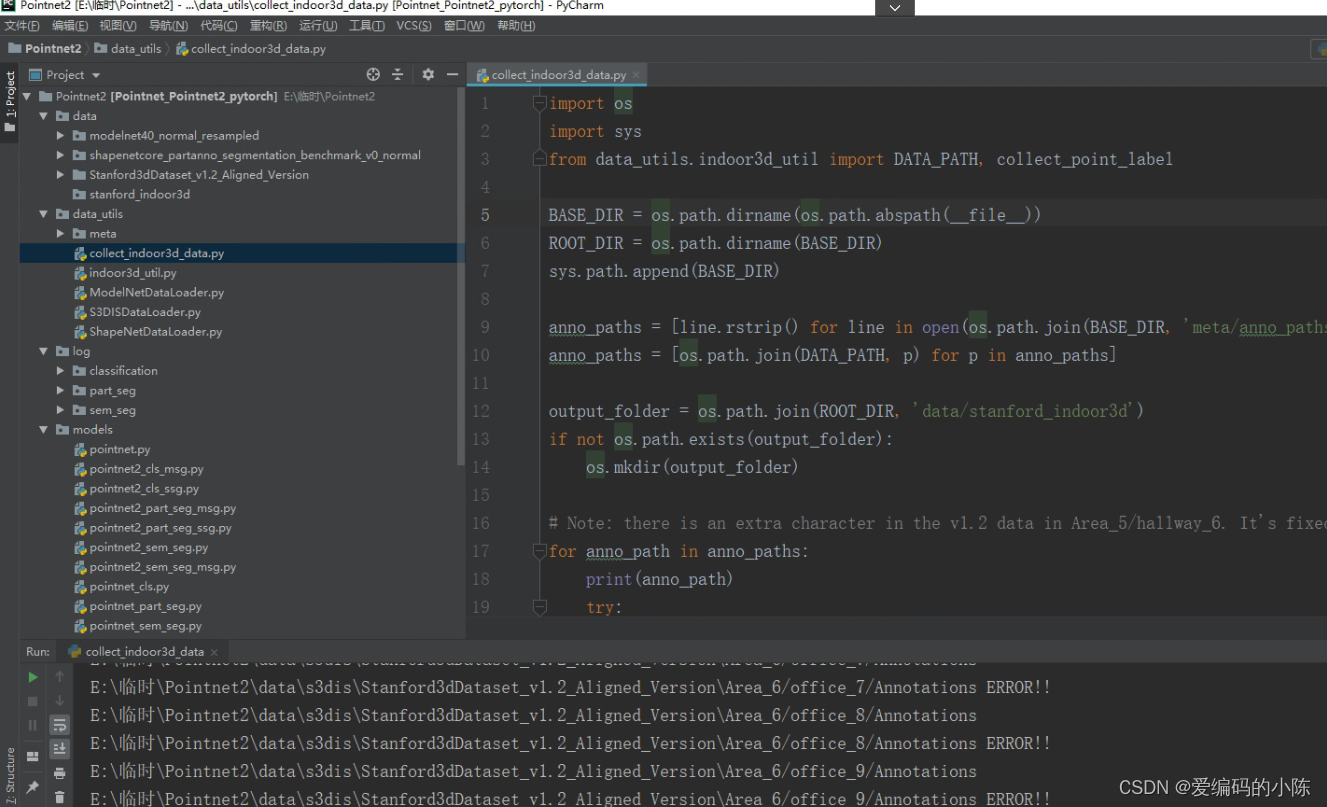
Task: Select pointnet2_cls_msg.py in Project tree
Action: pos(146,469)
